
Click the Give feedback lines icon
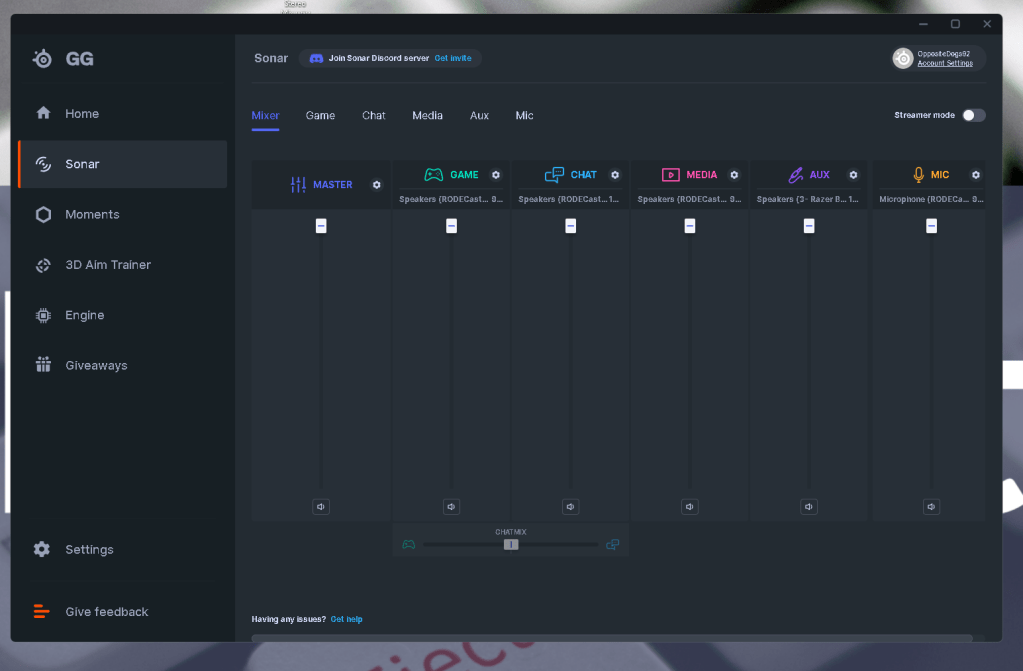(x=41, y=612)
